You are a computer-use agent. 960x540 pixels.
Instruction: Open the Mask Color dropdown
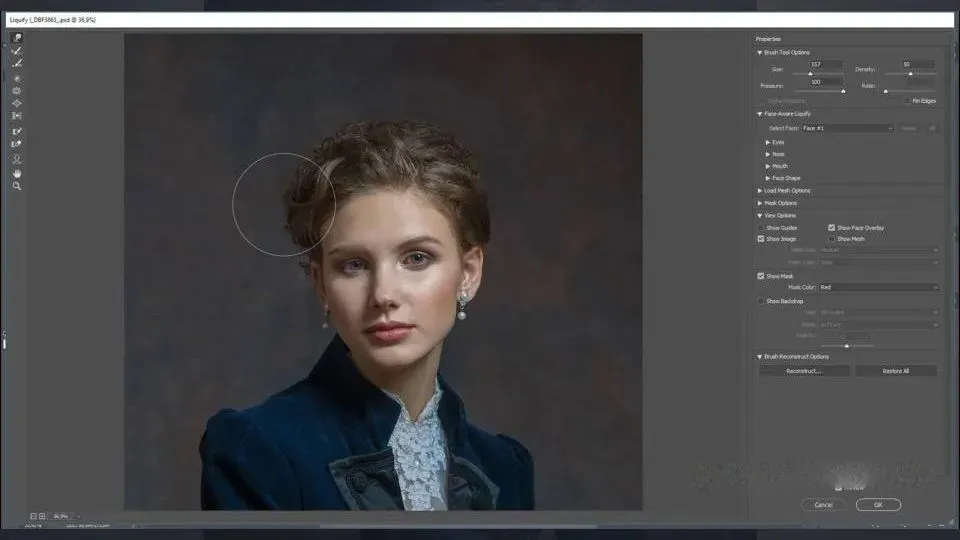pos(878,287)
